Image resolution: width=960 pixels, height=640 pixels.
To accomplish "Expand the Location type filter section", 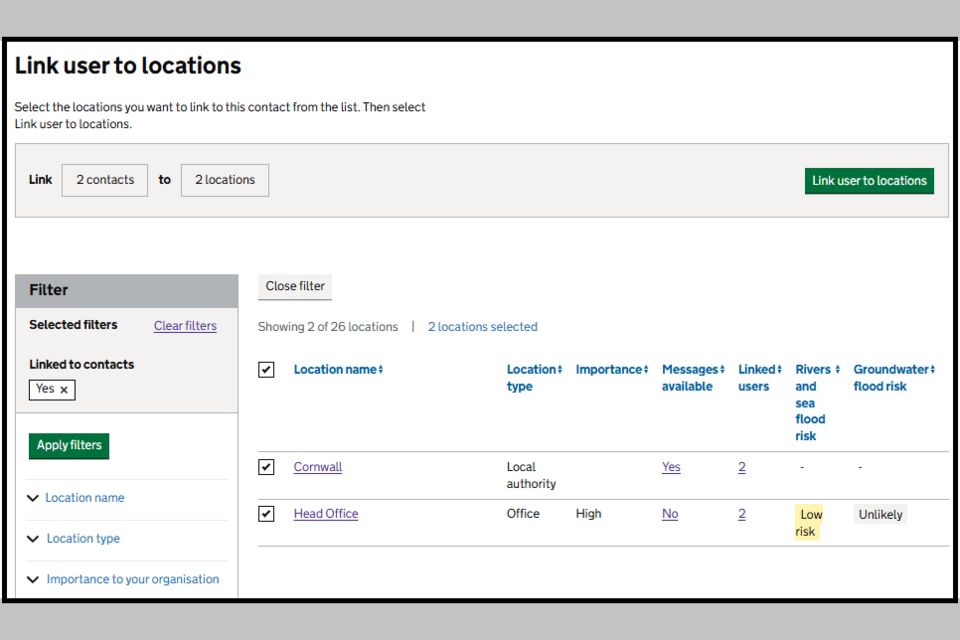I will 82,539.
